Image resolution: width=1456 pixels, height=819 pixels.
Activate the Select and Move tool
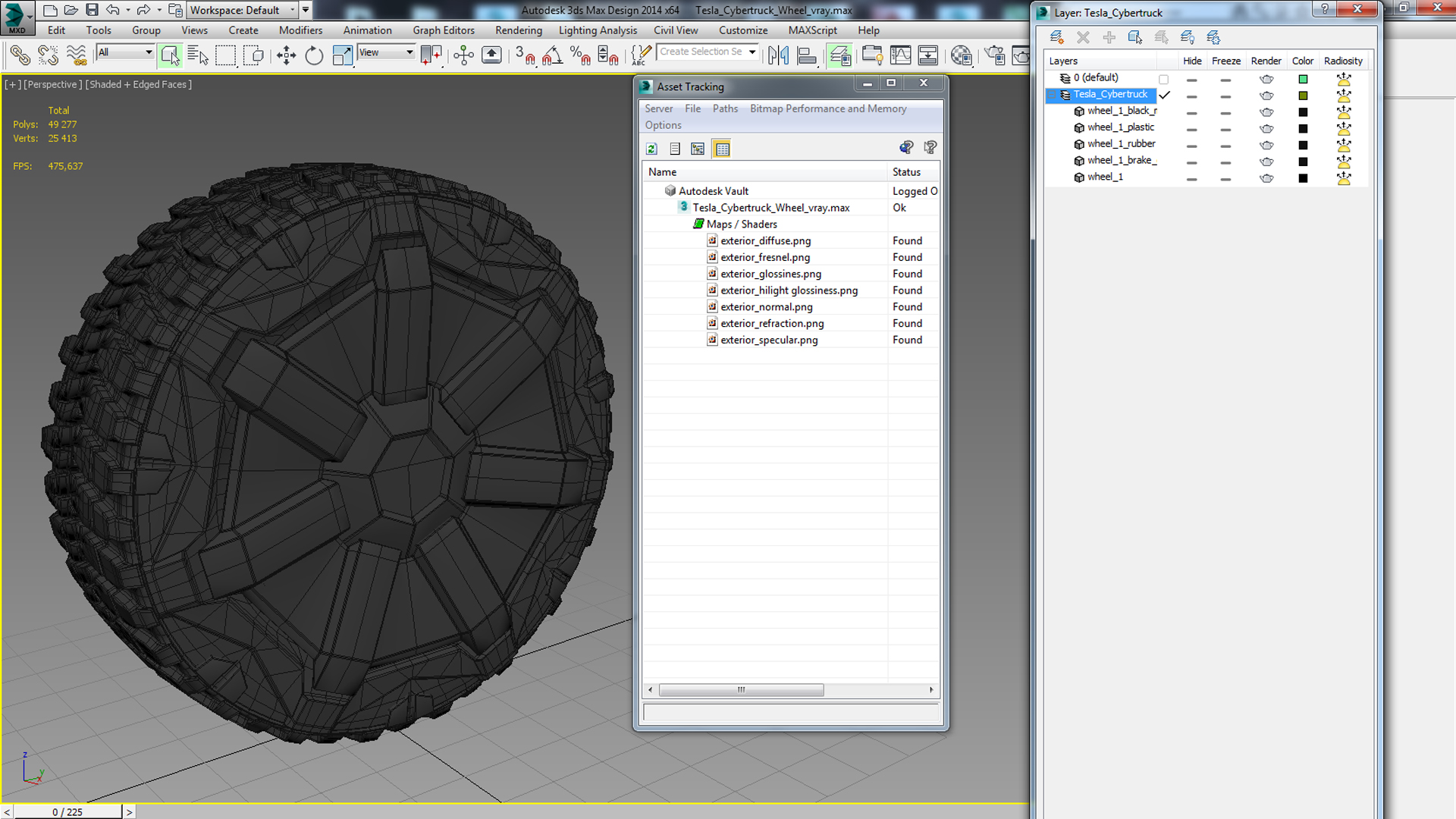pyautogui.click(x=286, y=55)
